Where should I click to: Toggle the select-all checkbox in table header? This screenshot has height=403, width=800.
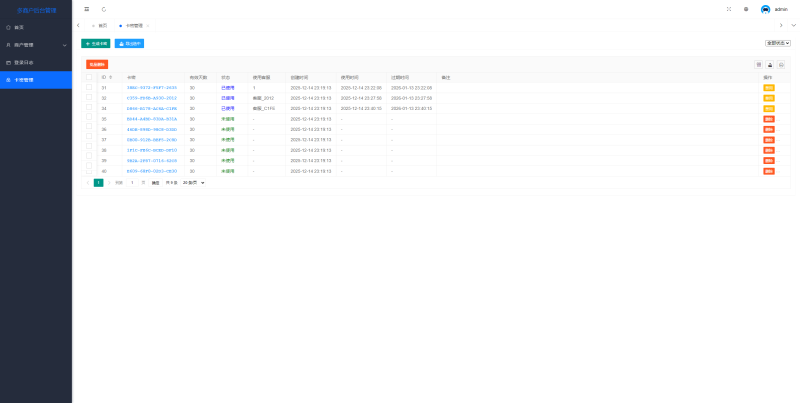pyautogui.click(x=89, y=77)
